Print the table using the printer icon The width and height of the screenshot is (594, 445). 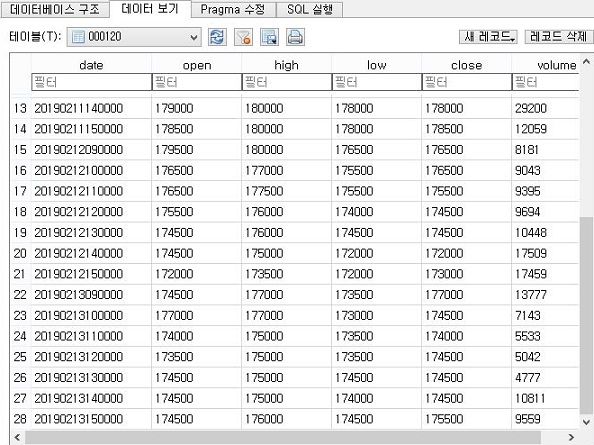tap(295, 37)
